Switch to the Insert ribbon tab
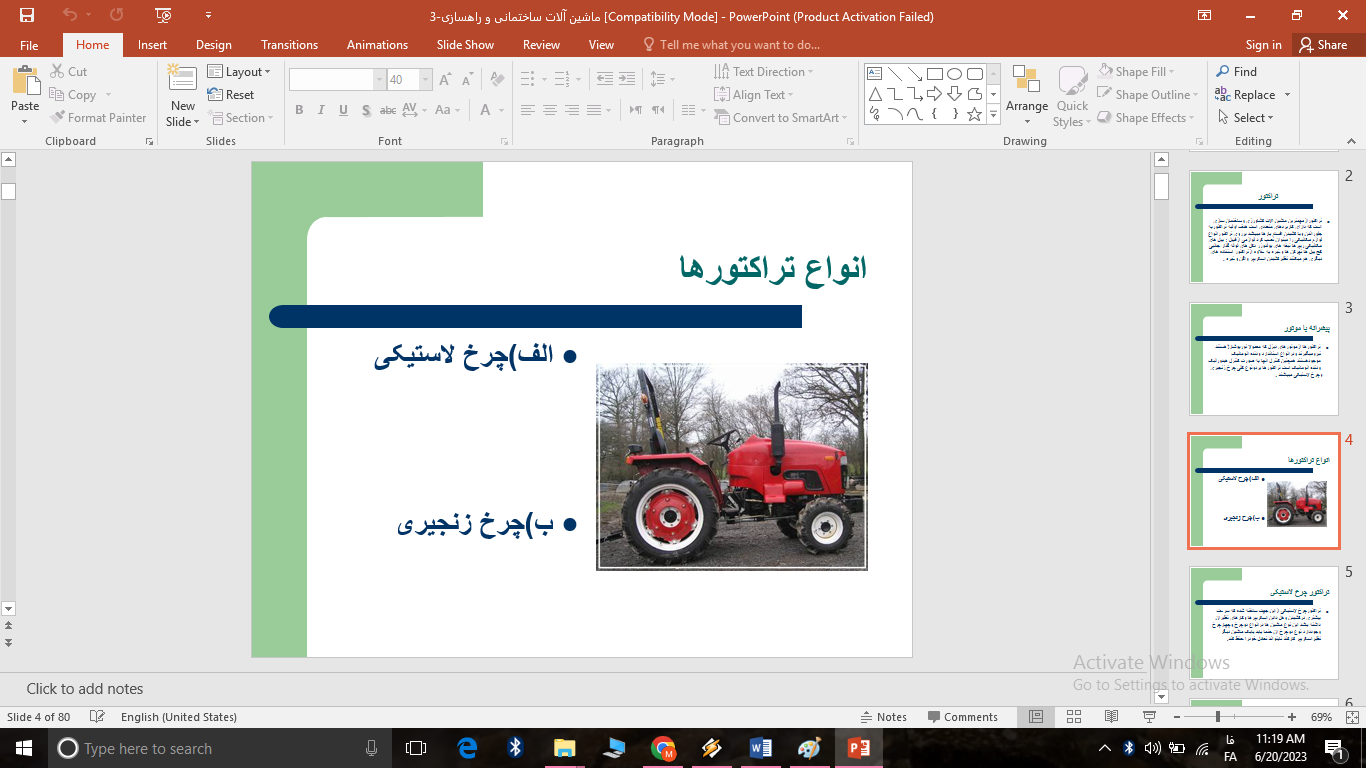1366x768 pixels. point(152,45)
